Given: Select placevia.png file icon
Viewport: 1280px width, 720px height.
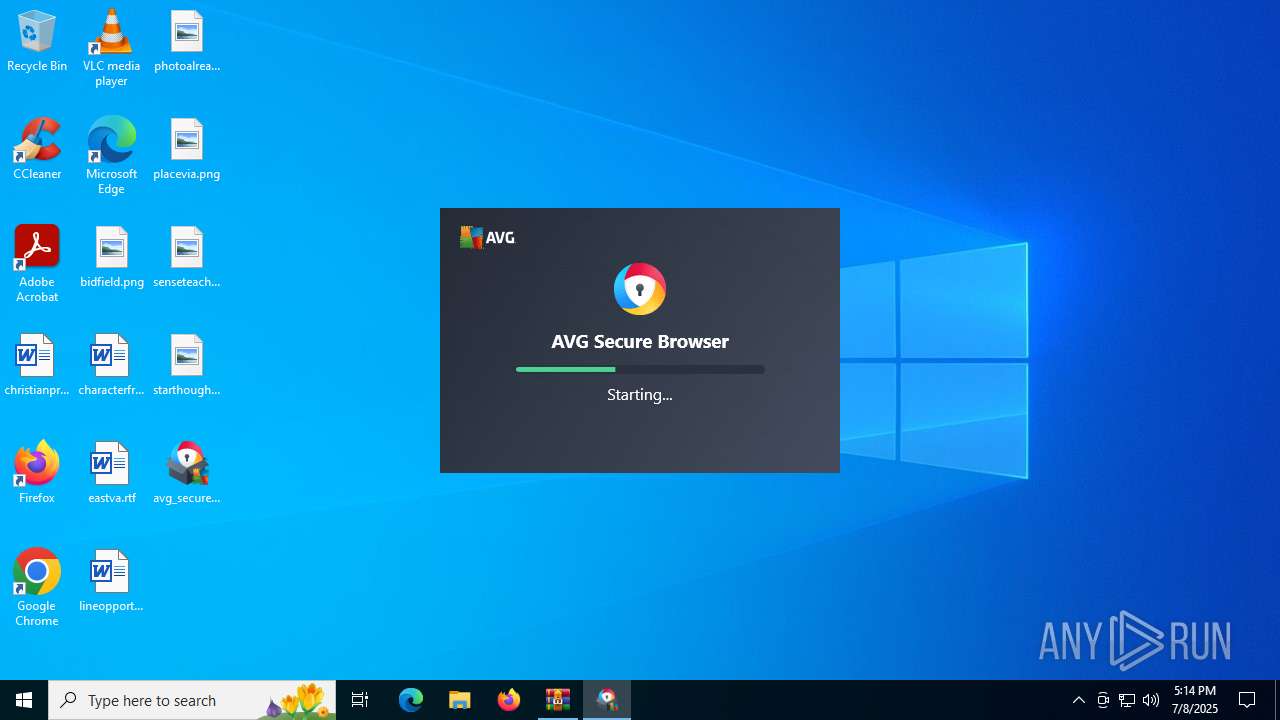Looking at the screenshot, I should 187,150.
